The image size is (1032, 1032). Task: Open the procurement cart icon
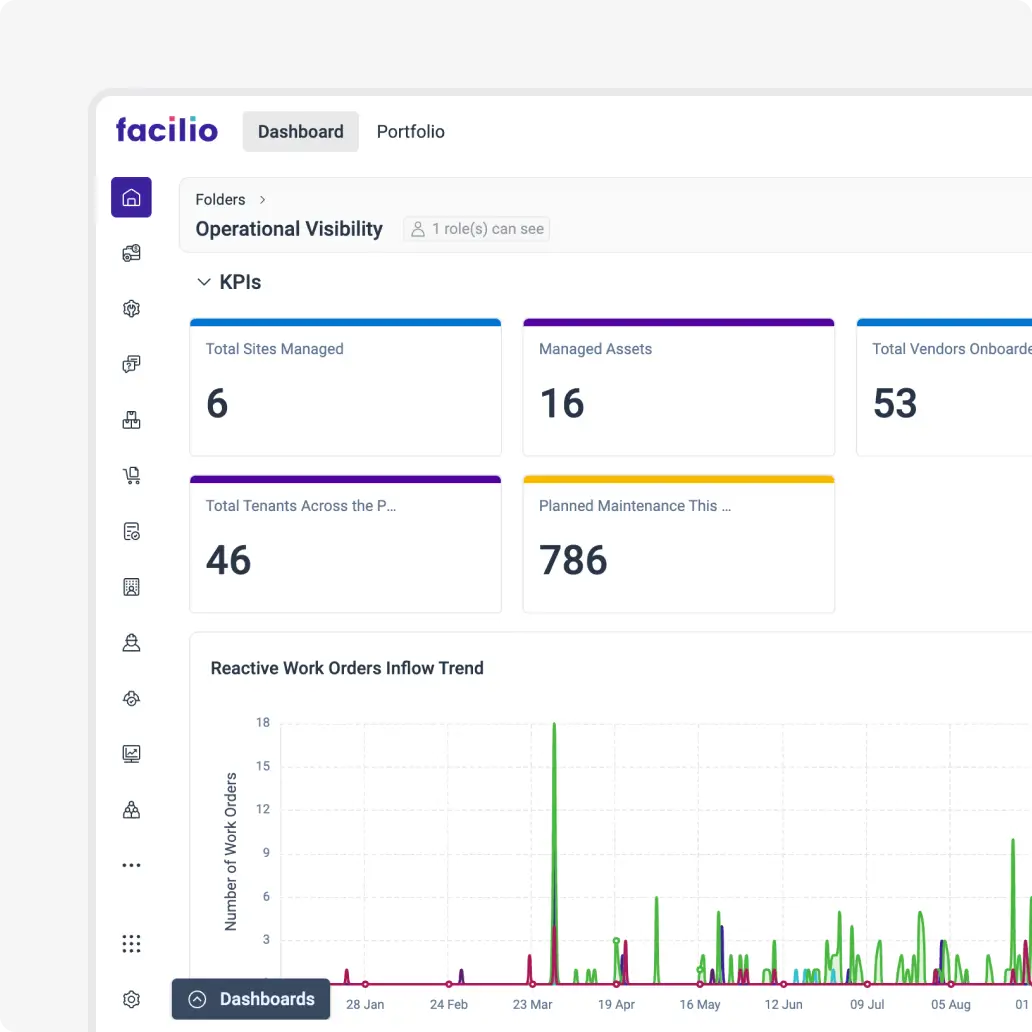(131, 475)
